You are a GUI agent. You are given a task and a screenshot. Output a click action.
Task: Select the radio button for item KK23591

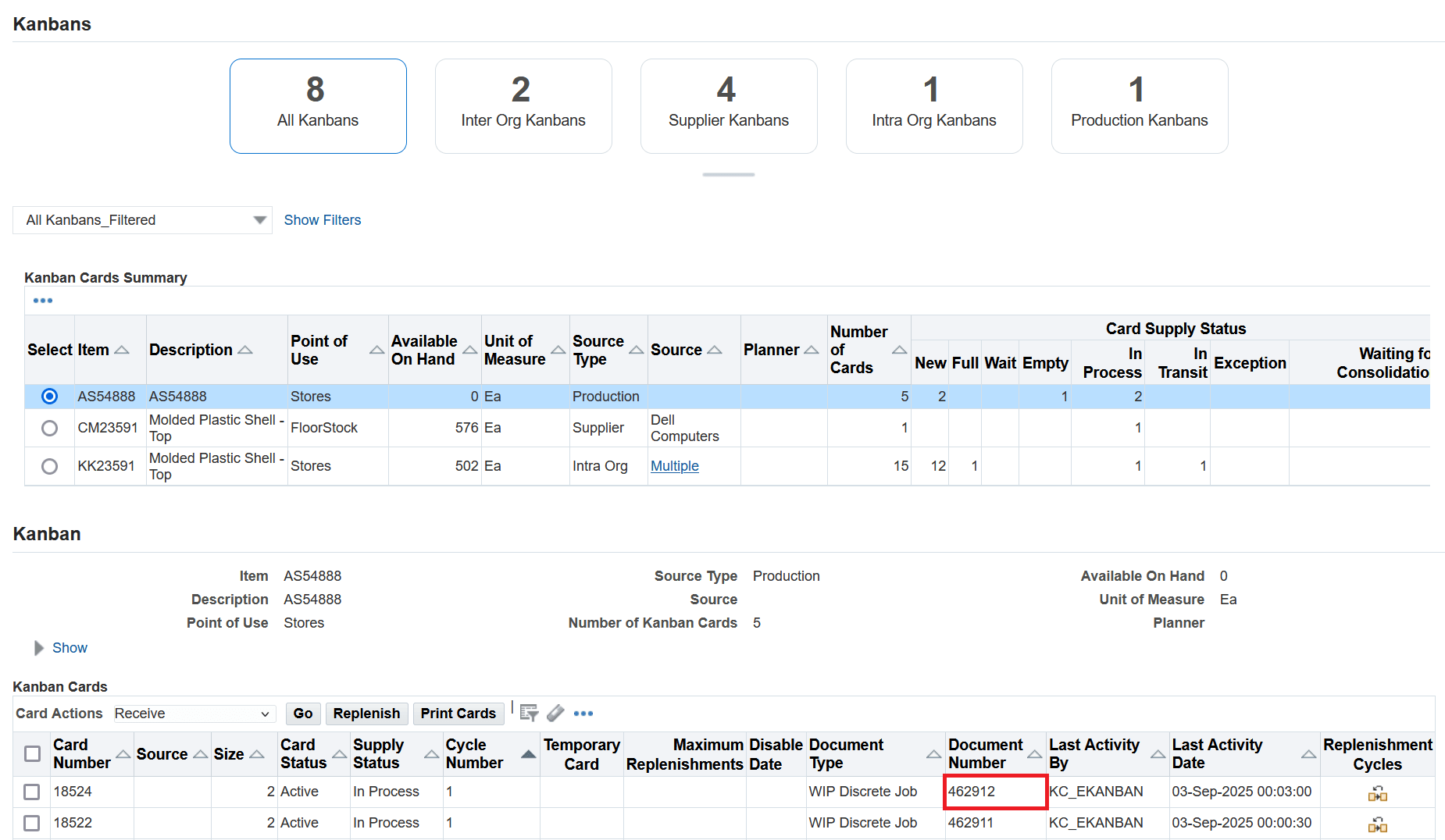coord(49,466)
